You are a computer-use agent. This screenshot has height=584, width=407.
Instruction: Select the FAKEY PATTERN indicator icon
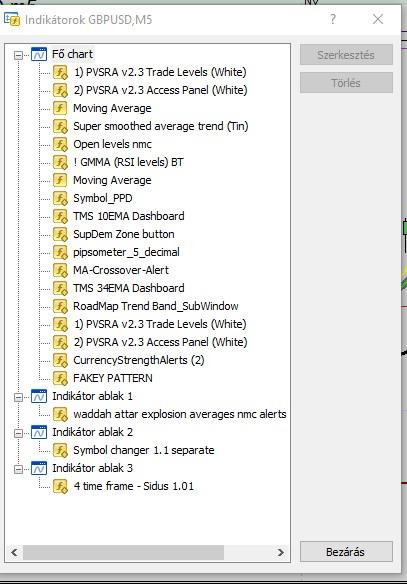60,378
